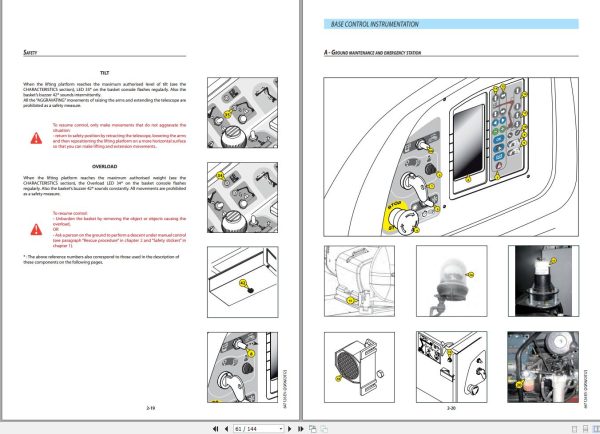Click the red warning triangle under TILT
The width and height of the screenshot is (600, 434).
36,138
